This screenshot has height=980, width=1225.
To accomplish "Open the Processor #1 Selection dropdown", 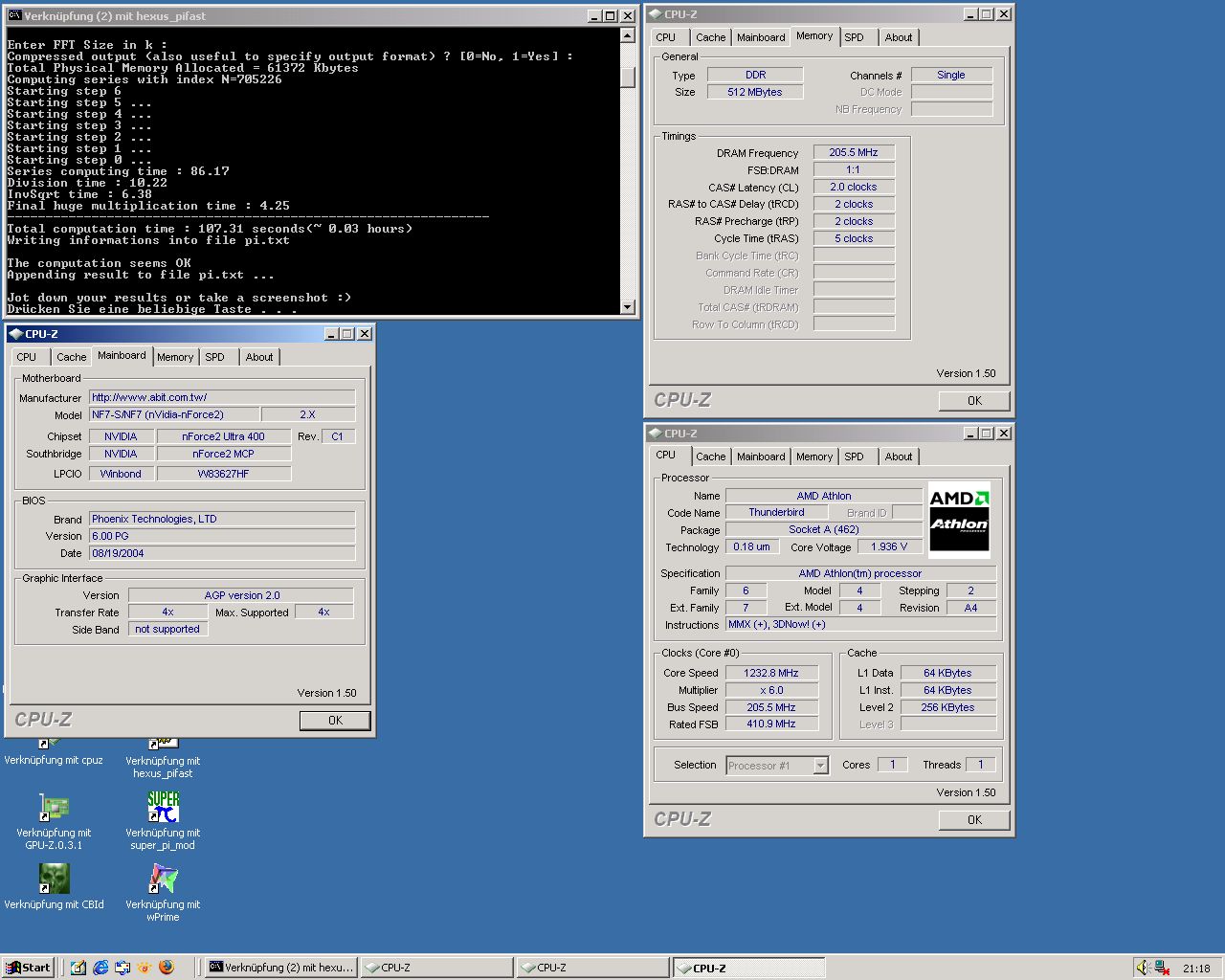I will [820, 765].
